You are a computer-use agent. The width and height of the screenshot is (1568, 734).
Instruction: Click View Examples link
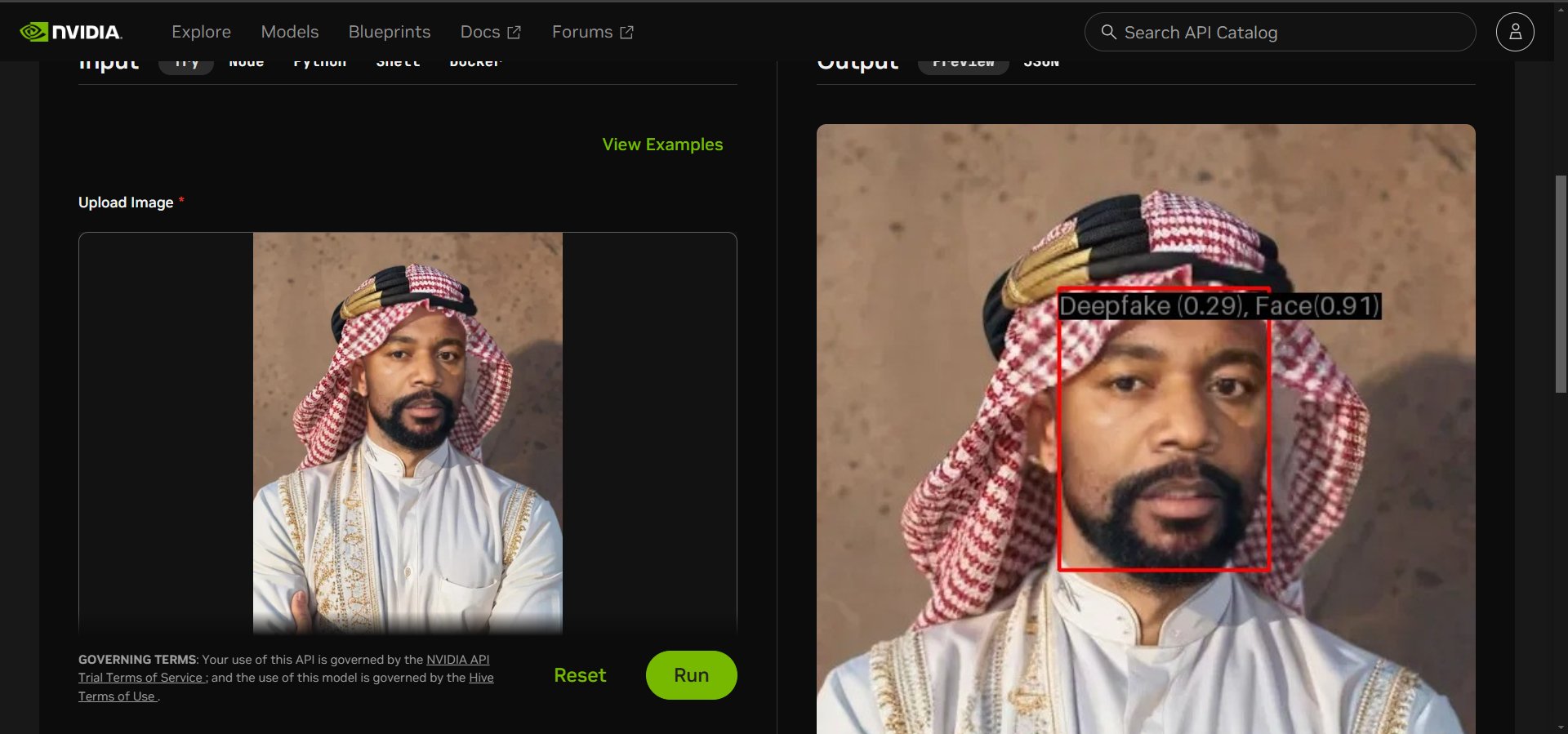662,145
